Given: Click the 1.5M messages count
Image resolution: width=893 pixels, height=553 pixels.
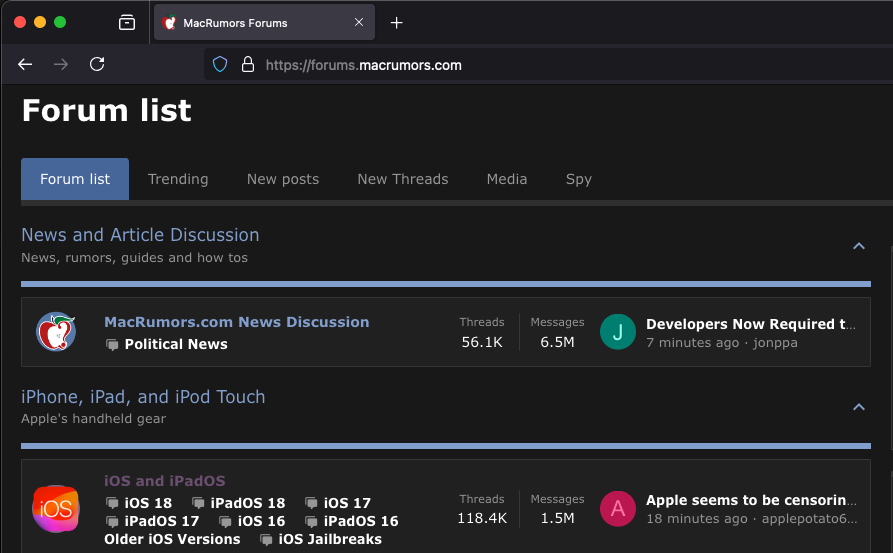Looking at the screenshot, I should point(557,518).
